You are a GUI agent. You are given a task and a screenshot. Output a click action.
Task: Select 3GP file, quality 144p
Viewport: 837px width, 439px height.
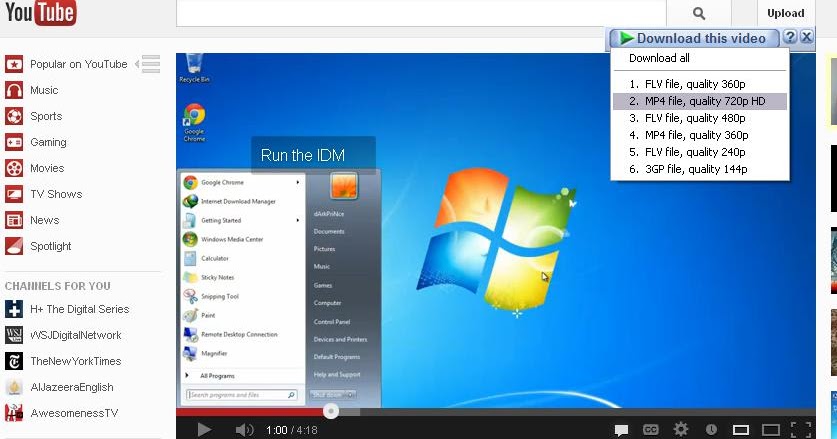[700, 169]
